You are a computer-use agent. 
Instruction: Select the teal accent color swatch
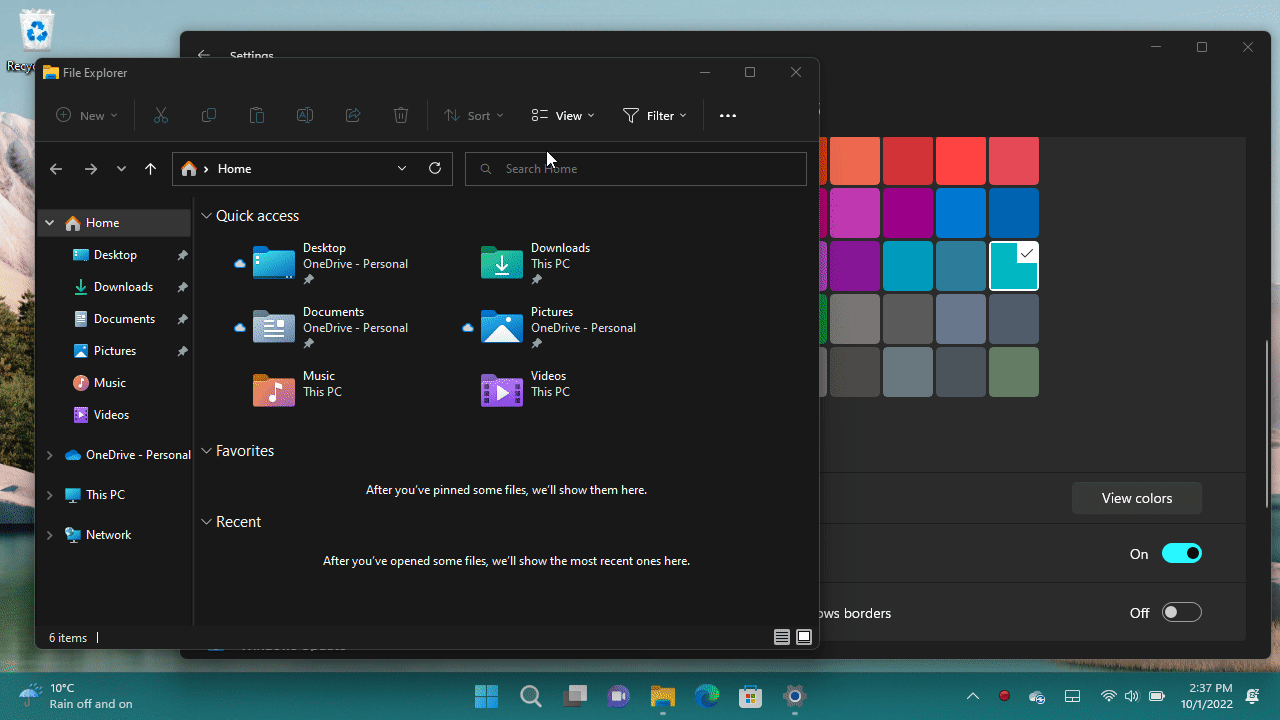pos(1013,265)
